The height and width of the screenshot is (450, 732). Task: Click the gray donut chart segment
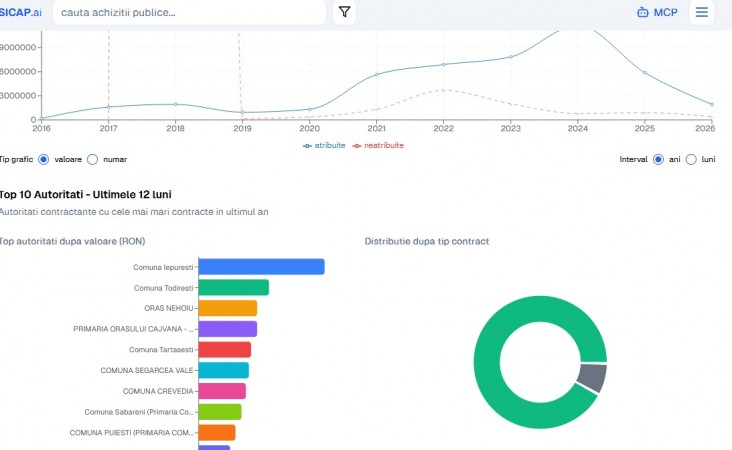593,377
